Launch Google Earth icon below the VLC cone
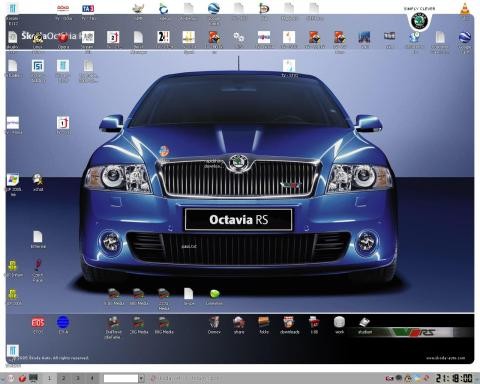480x384 pixels. tap(465, 37)
